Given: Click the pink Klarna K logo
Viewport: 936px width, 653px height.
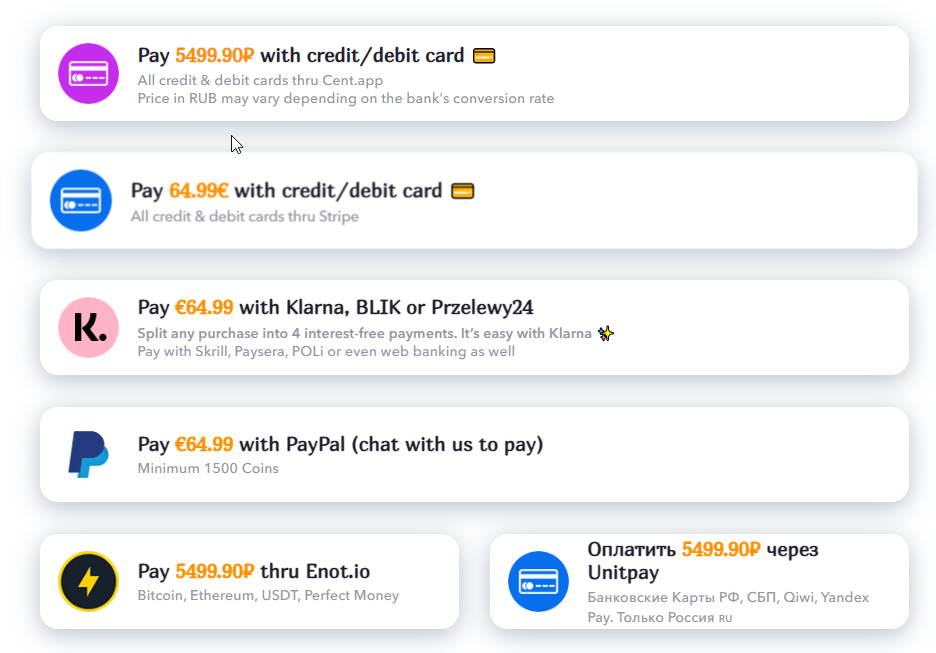Looking at the screenshot, I should [x=88, y=327].
